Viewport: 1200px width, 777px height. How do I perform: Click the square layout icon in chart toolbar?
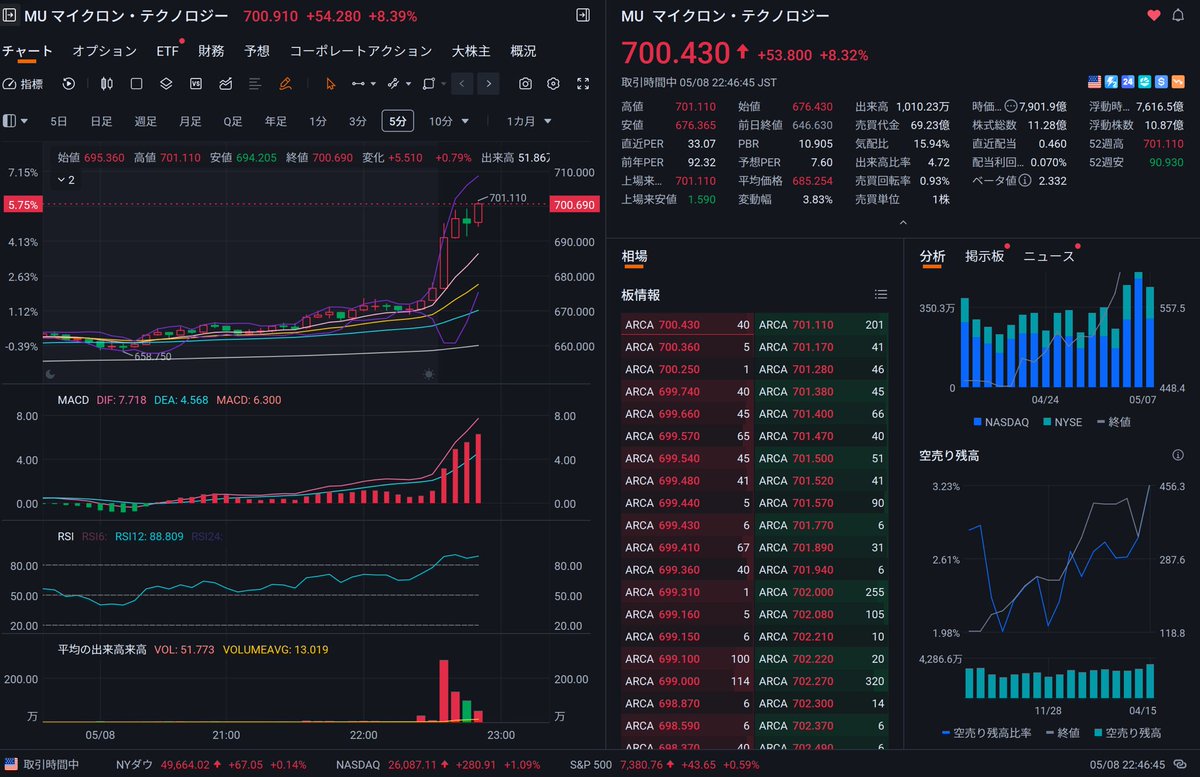(136, 84)
